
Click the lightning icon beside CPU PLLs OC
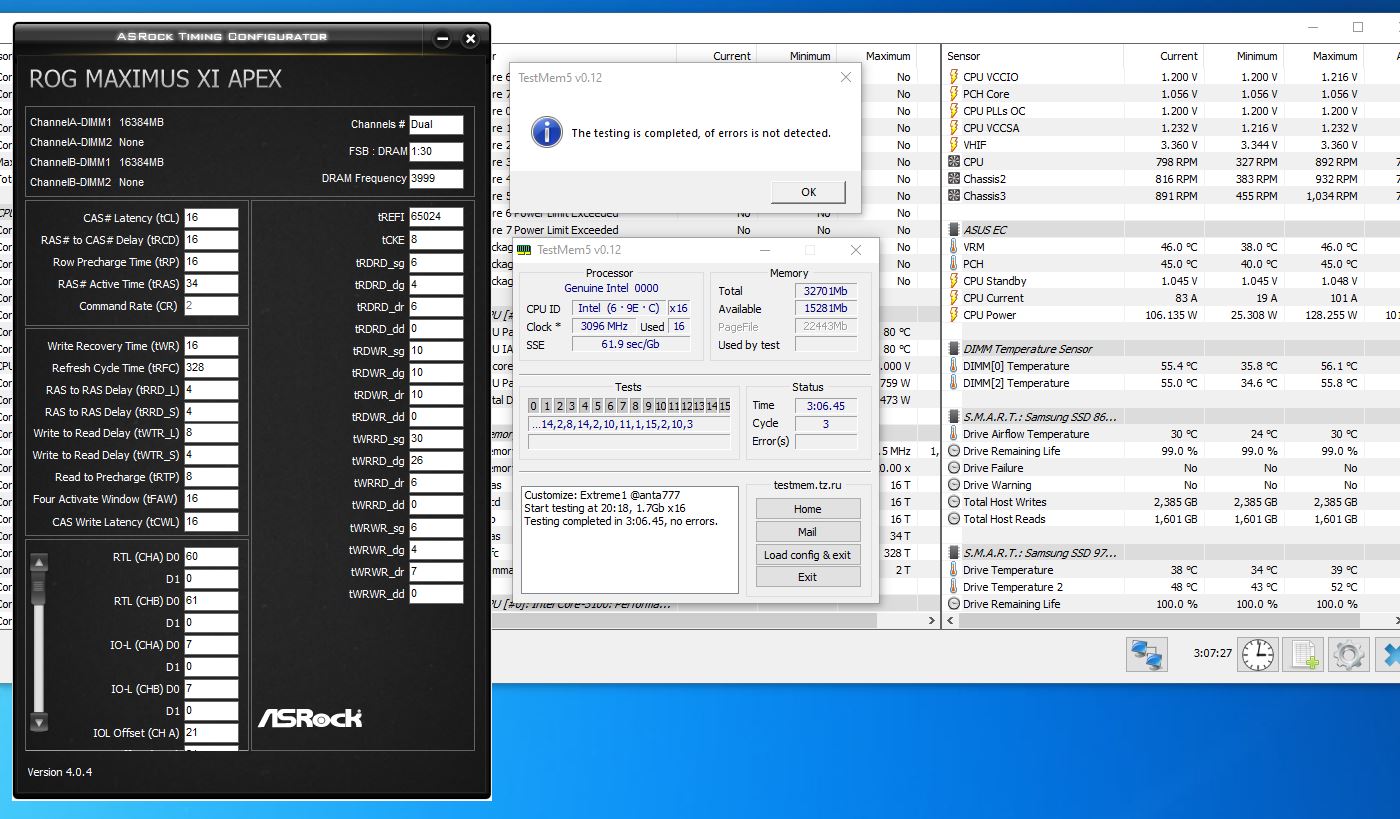953,111
